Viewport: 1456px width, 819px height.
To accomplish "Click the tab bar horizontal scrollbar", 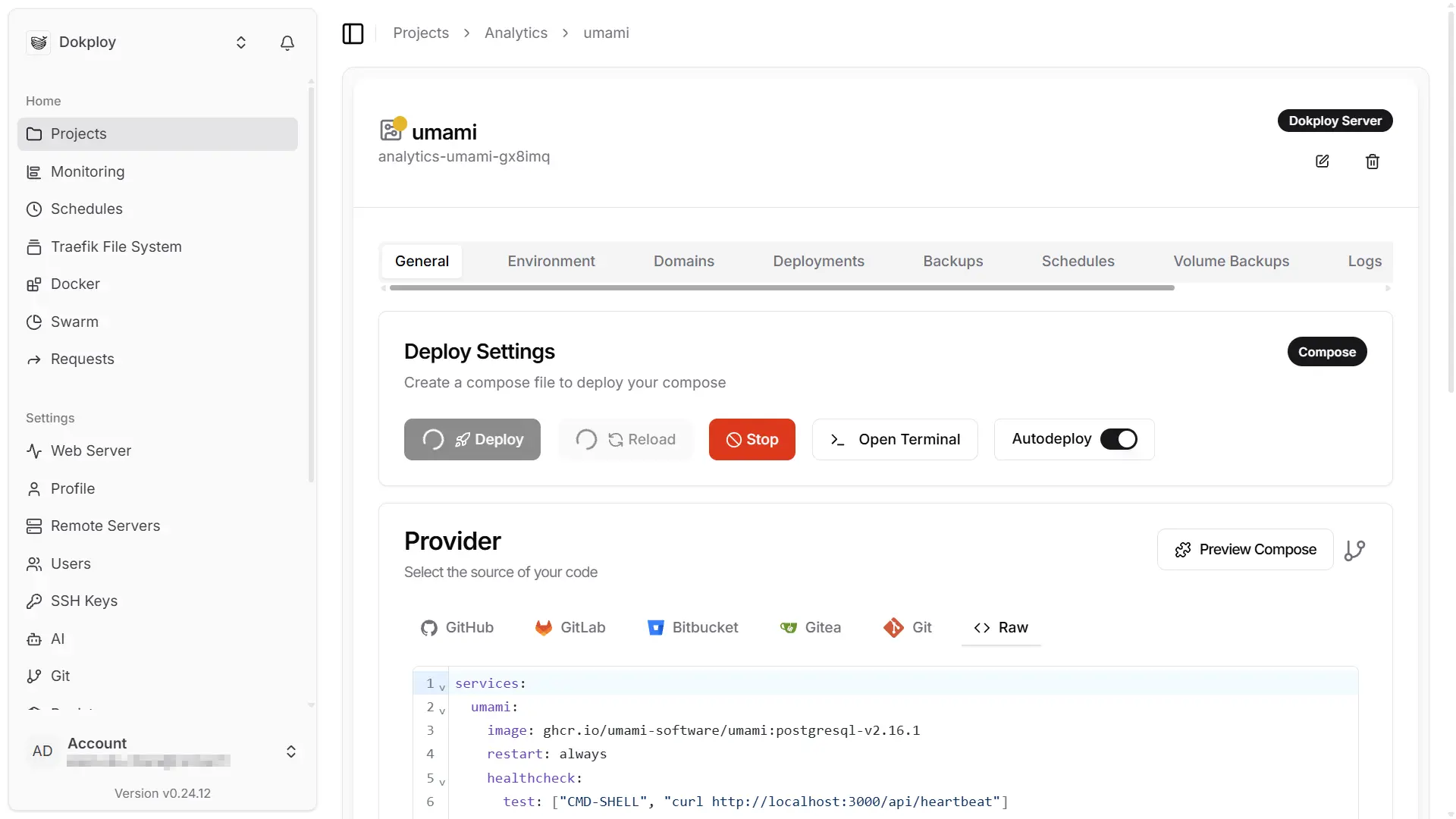I will pyautogui.click(x=782, y=288).
